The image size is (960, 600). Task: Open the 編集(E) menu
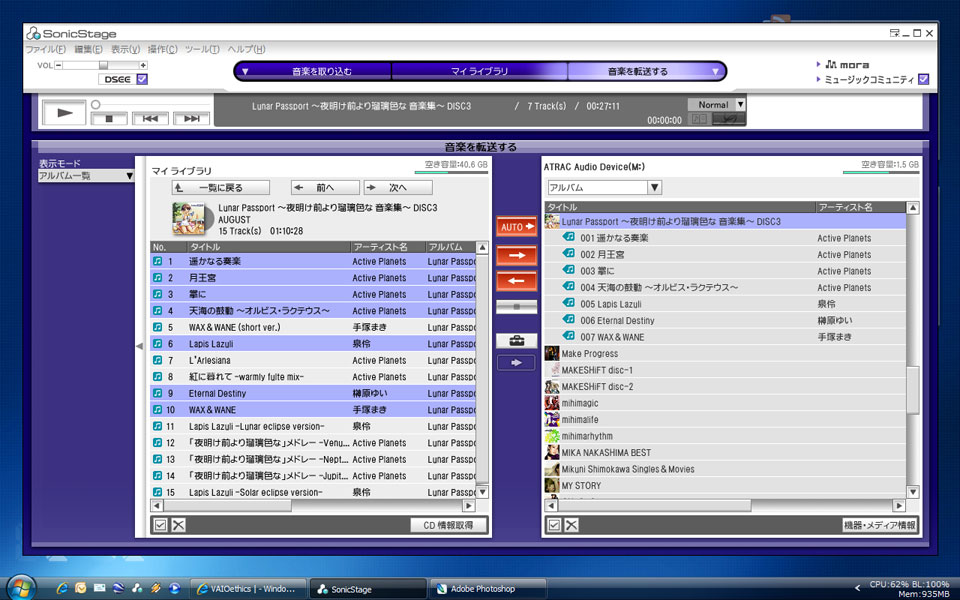click(89, 50)
